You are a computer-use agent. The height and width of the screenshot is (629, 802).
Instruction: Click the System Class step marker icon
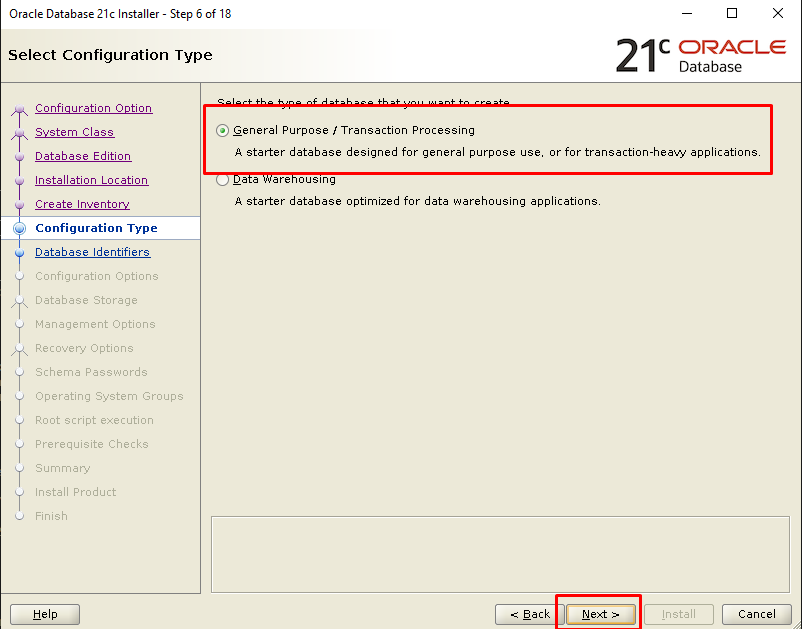(x=19, y=133)
